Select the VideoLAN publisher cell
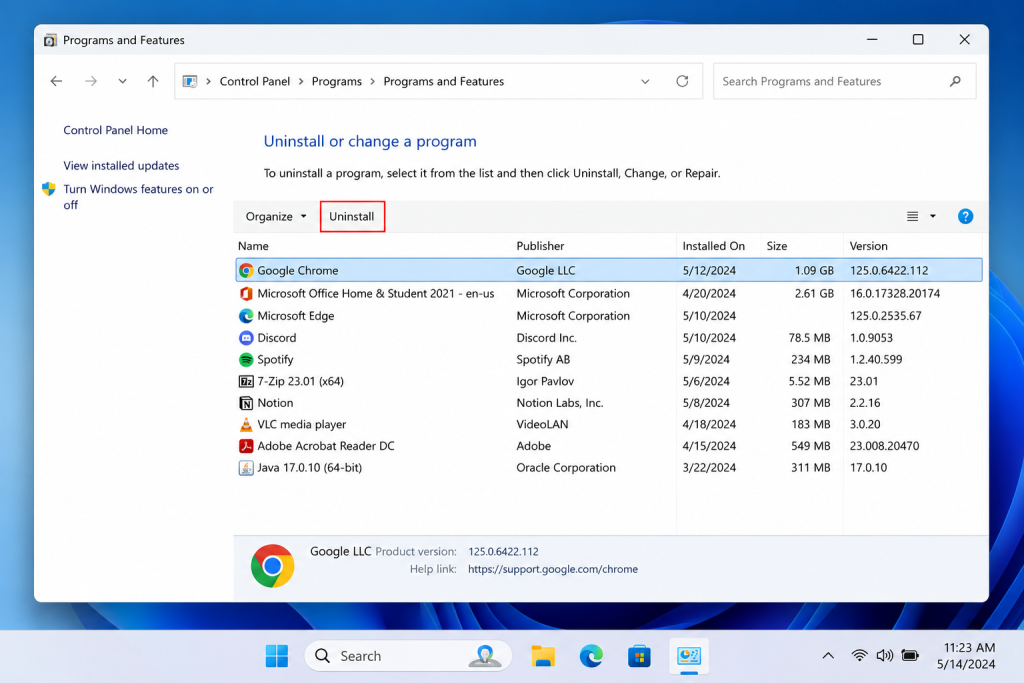Viewport: 1024px width, 683px height. point(542,424)
